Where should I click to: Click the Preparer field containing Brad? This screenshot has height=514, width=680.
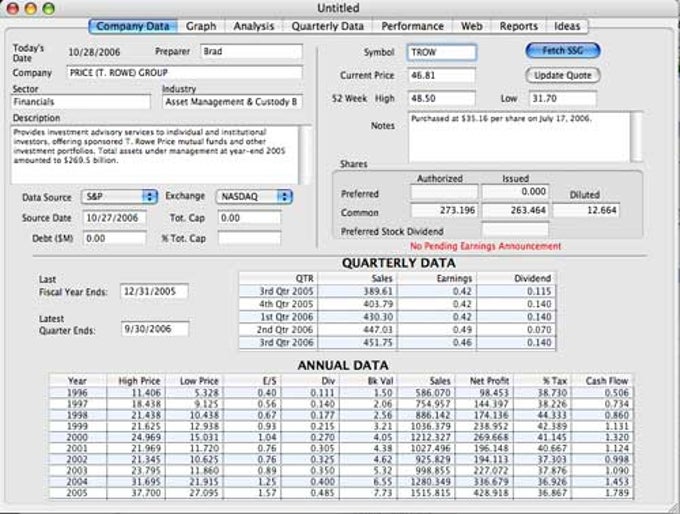pos(252,52)
